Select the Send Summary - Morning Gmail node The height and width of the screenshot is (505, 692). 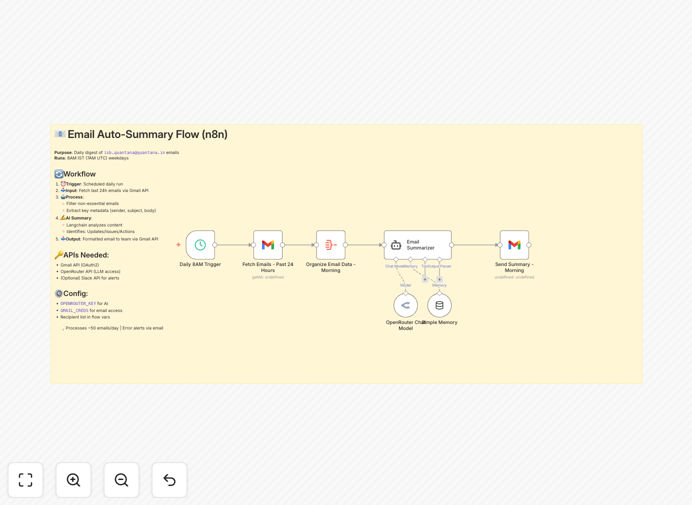click(x=514, y=245)
